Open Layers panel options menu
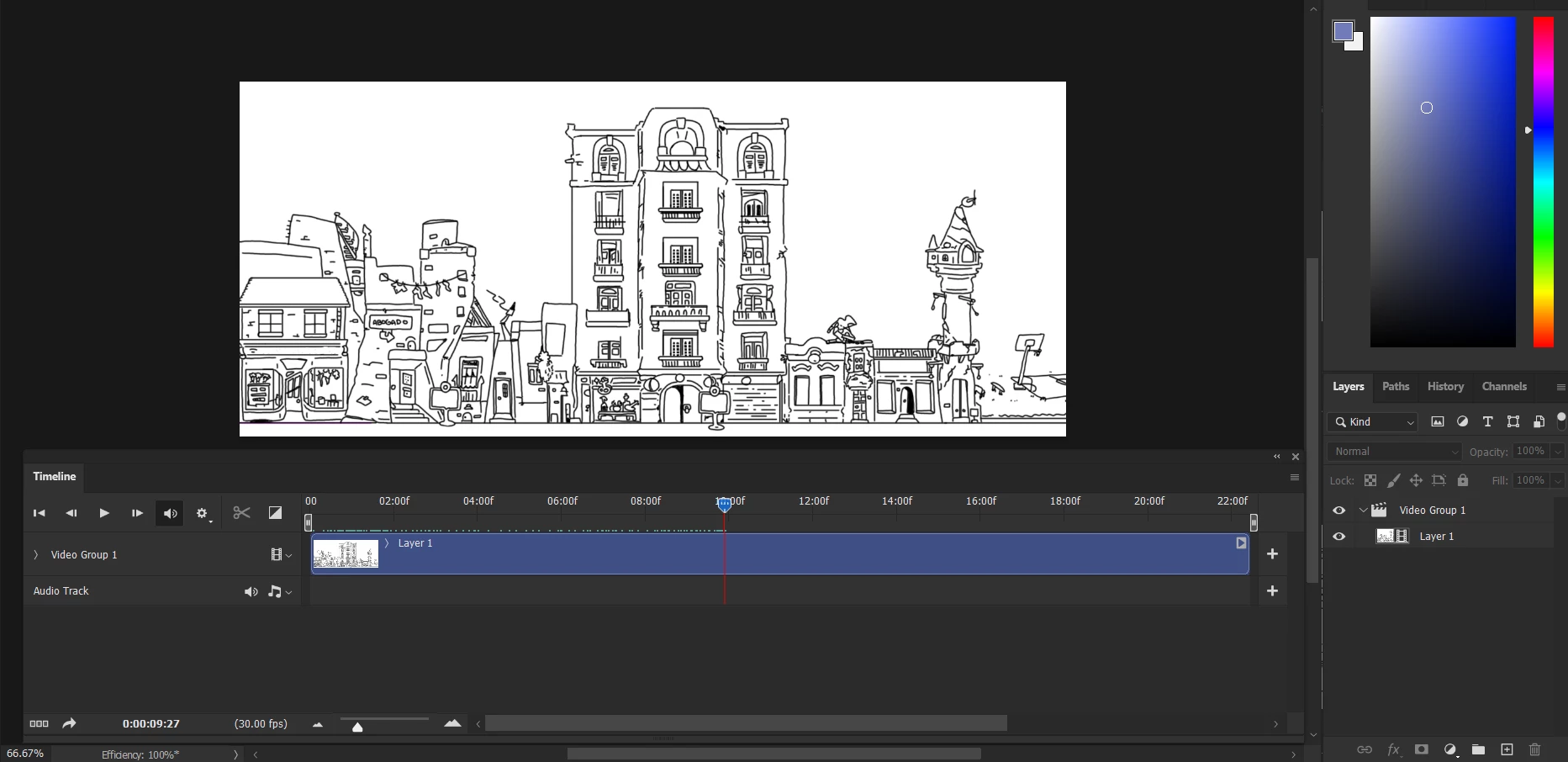Screen dimensions: 1568x762 tap(1560, 388)
